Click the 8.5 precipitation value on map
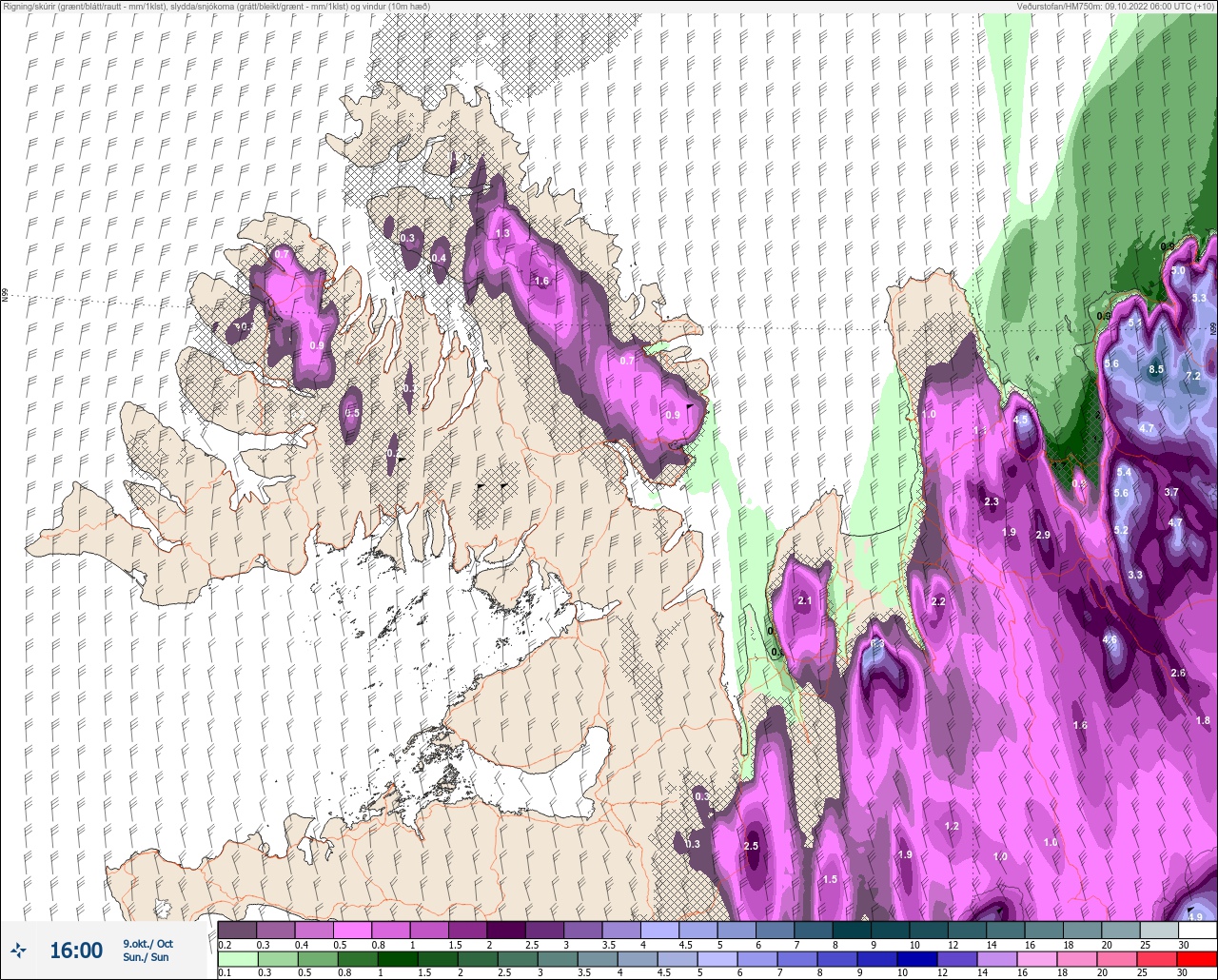 click(x=1156, y=369)
